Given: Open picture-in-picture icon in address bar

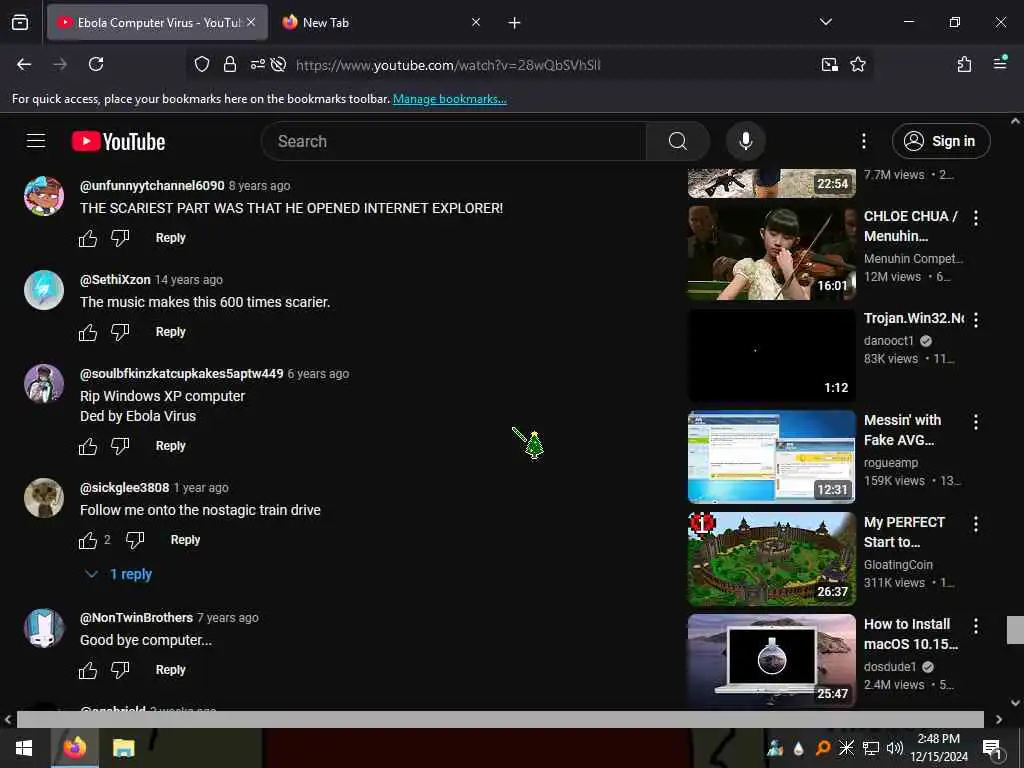Looking at the screenshot, I should pos(829,64).
